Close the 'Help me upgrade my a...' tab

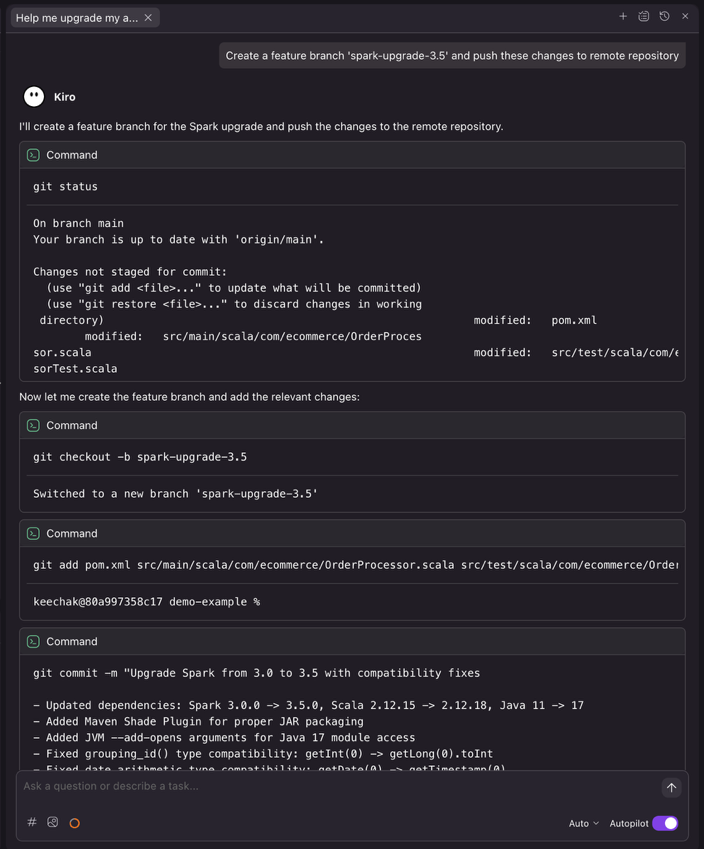pos(148,18)
